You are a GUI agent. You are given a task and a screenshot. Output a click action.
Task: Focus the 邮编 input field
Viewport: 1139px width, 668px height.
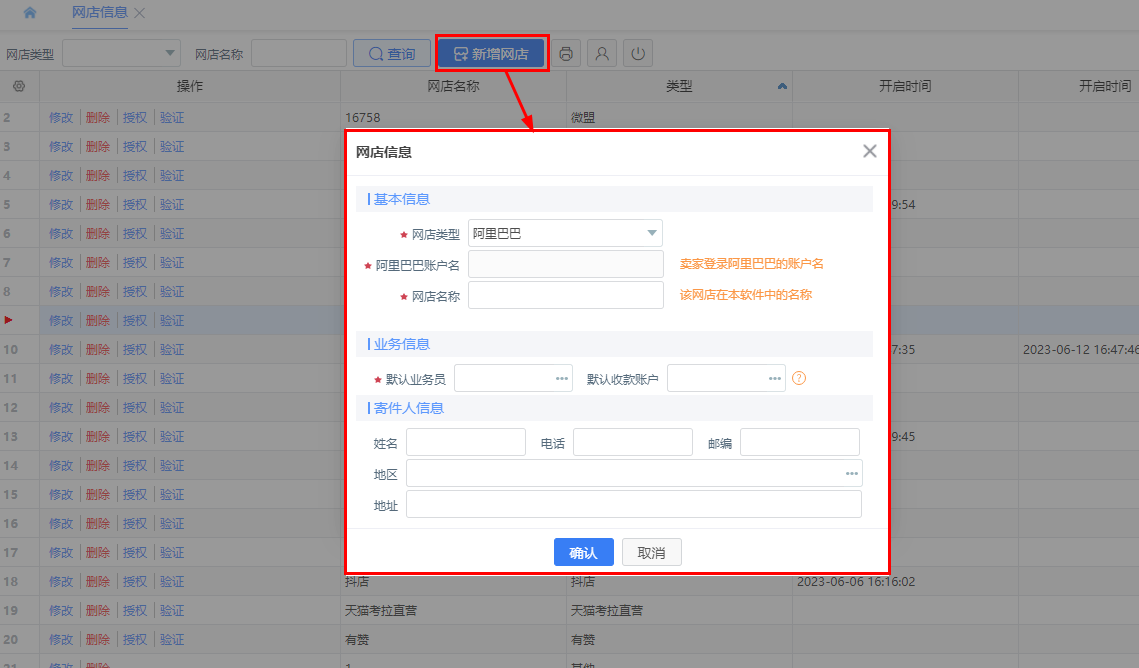(800, 442)
